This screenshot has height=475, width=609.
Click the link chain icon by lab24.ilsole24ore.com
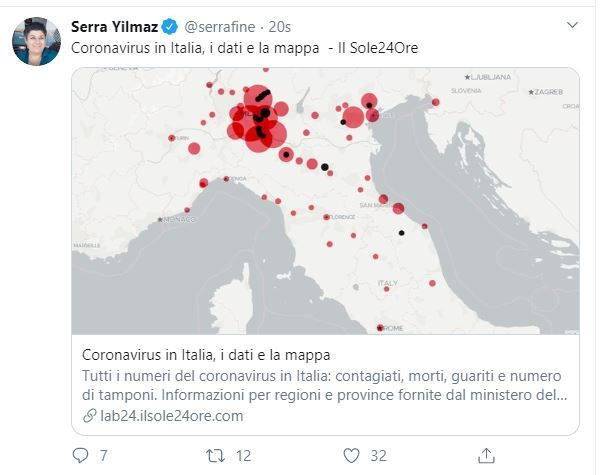[x=89, y=416]
